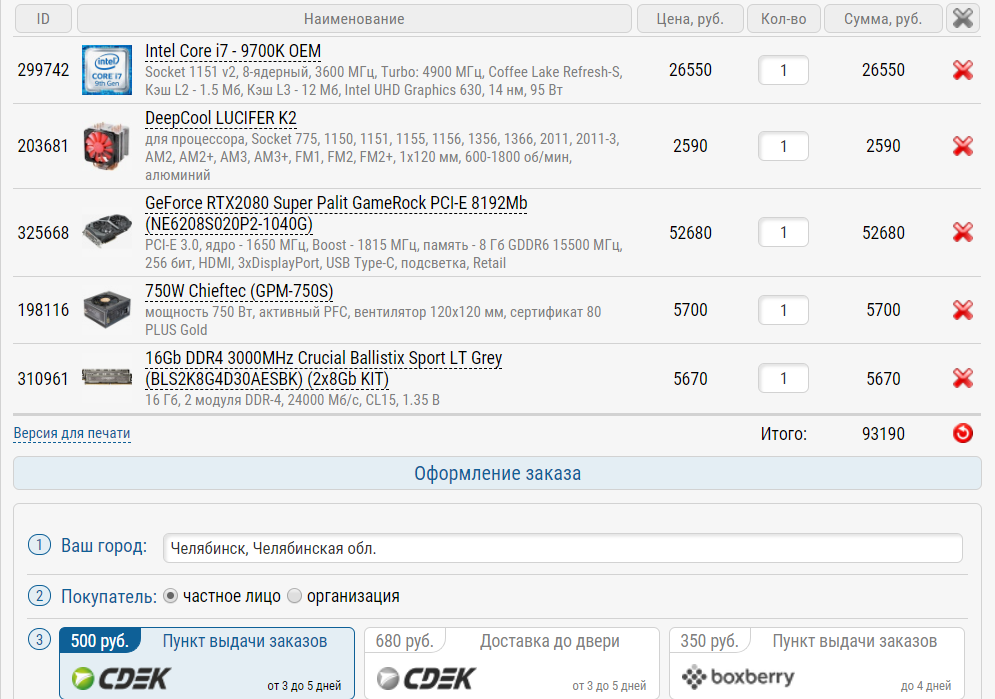Choose CDEK pickup point for 500 руб.
995x699 pixels.
pyautogui.click(x=207, y=663)
